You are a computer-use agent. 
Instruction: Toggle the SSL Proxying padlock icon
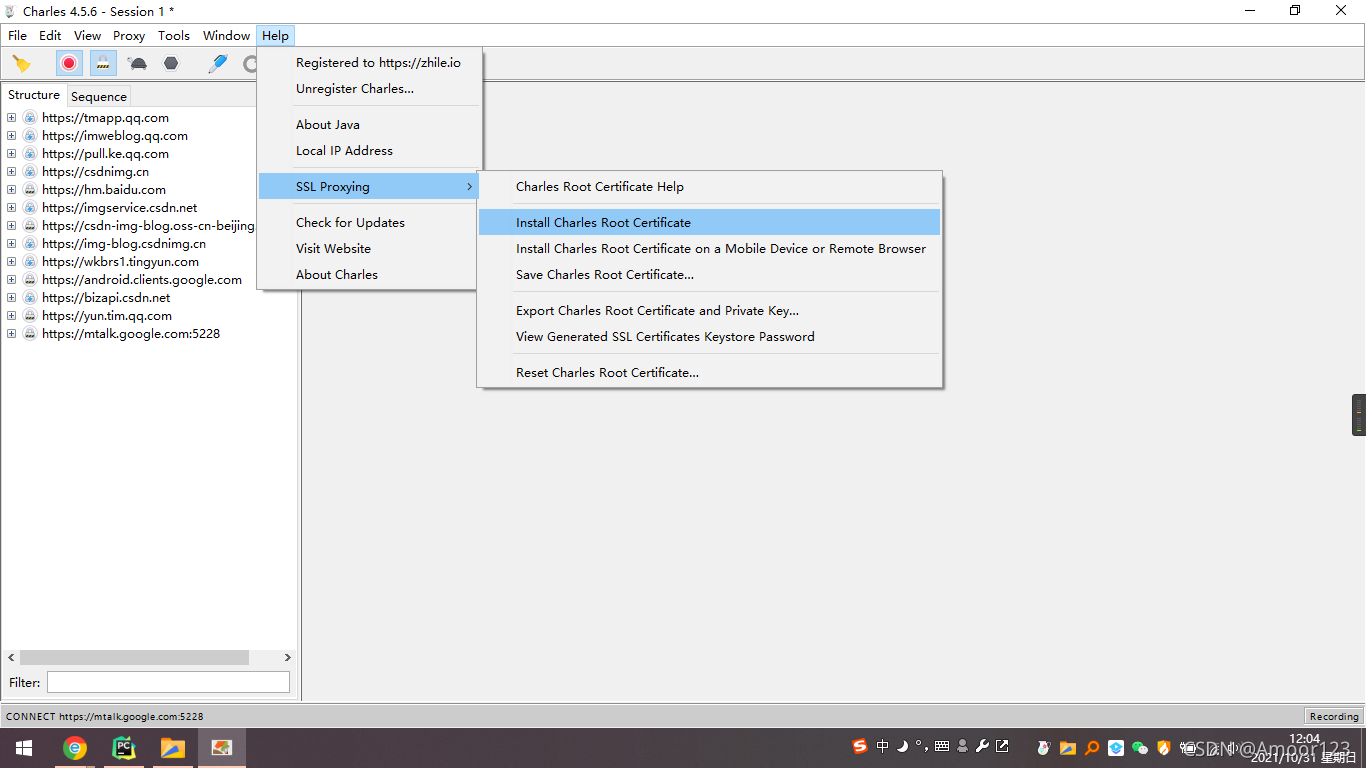pyautogui.click(x=103, y=64)
